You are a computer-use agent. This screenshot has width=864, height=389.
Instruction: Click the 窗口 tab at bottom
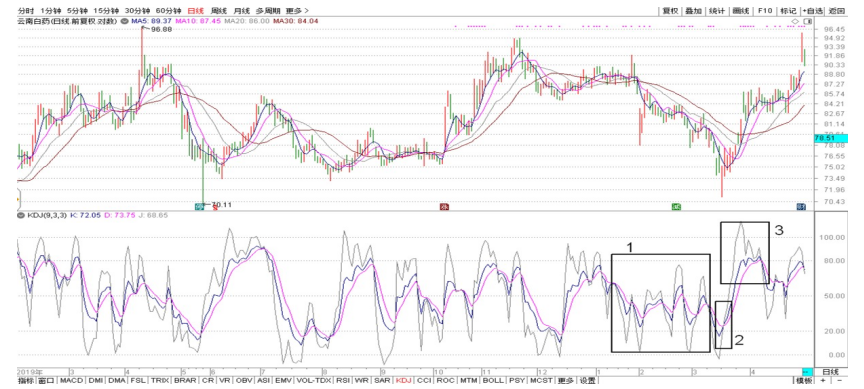point(46,380)
